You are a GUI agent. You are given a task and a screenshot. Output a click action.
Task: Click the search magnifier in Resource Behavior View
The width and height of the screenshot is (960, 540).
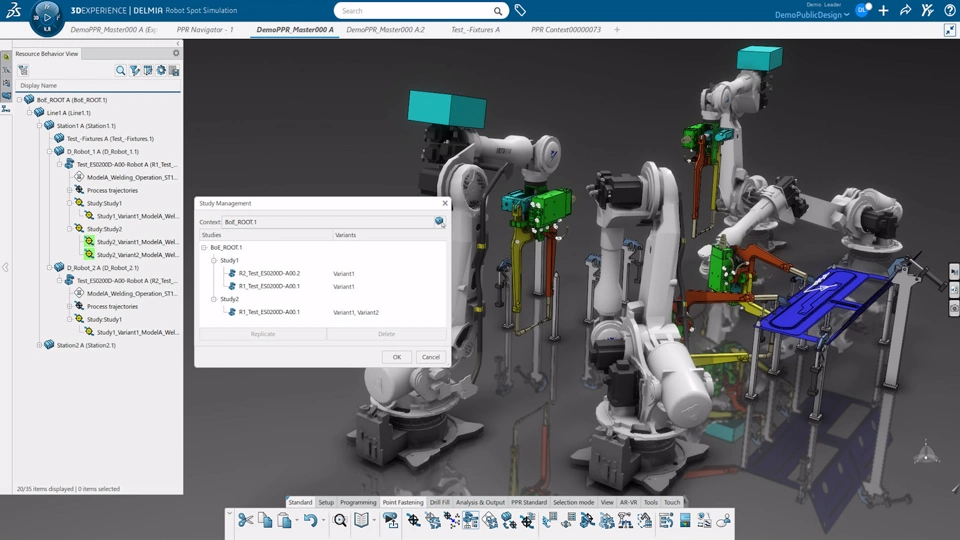pos(121,71)
